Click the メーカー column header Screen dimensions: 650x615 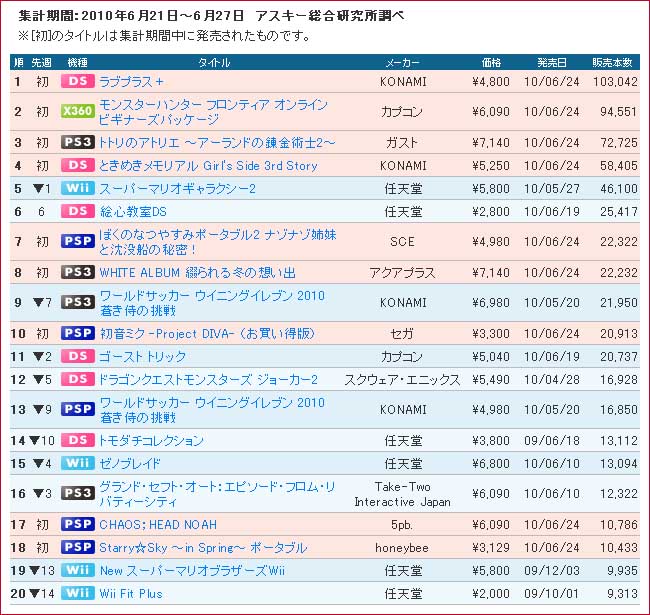402,62
